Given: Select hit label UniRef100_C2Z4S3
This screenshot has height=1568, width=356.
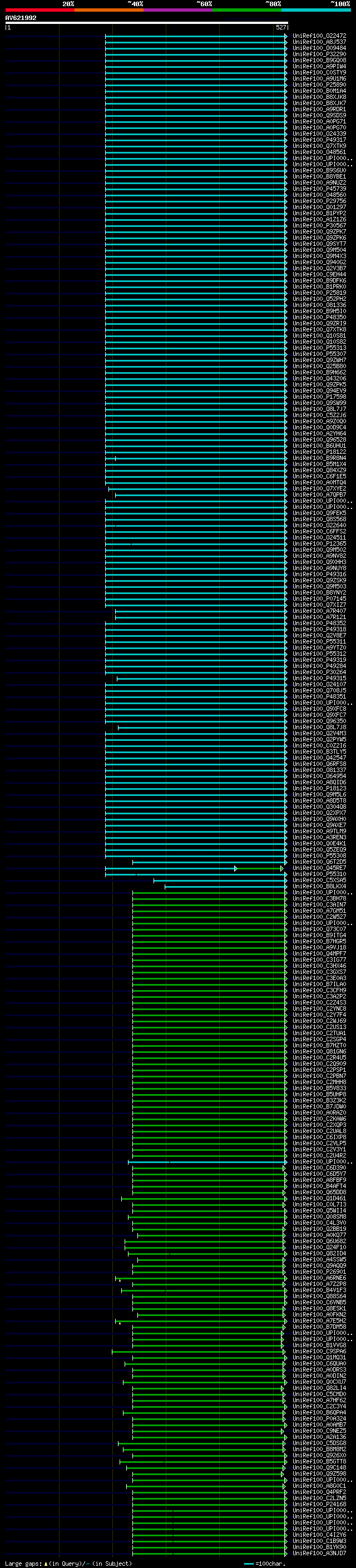Looking at the screenshot, I should pos(319,1002).
